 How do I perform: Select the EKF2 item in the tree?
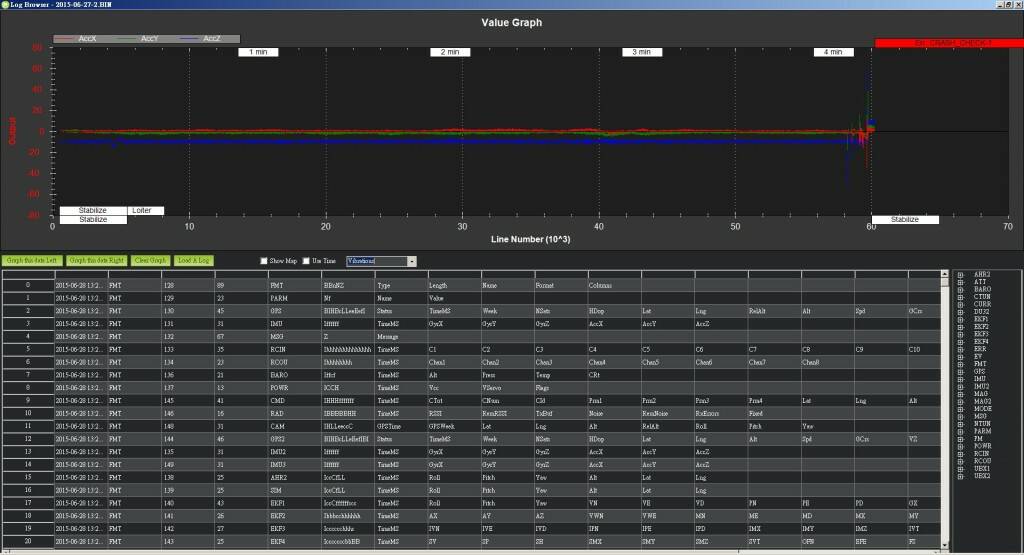(x=982, y=326)
